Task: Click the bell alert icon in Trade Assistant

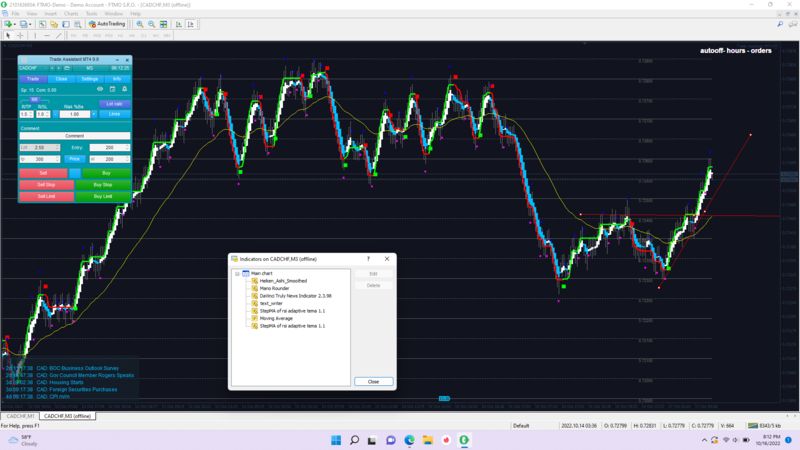Action: (124, 89)
